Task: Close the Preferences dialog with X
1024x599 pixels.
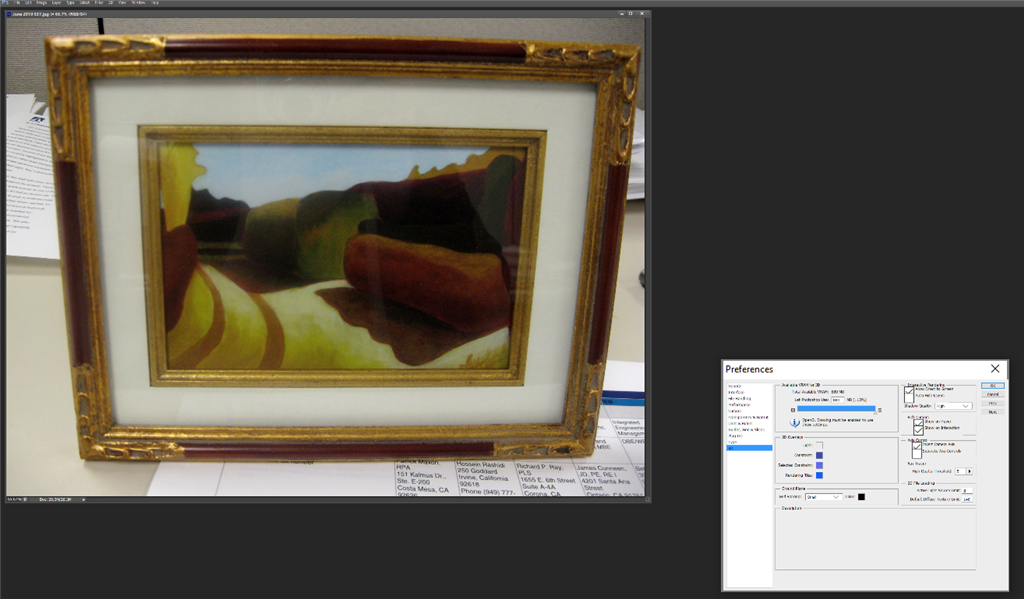Action: pyautogui.click(x=995, y=369)
